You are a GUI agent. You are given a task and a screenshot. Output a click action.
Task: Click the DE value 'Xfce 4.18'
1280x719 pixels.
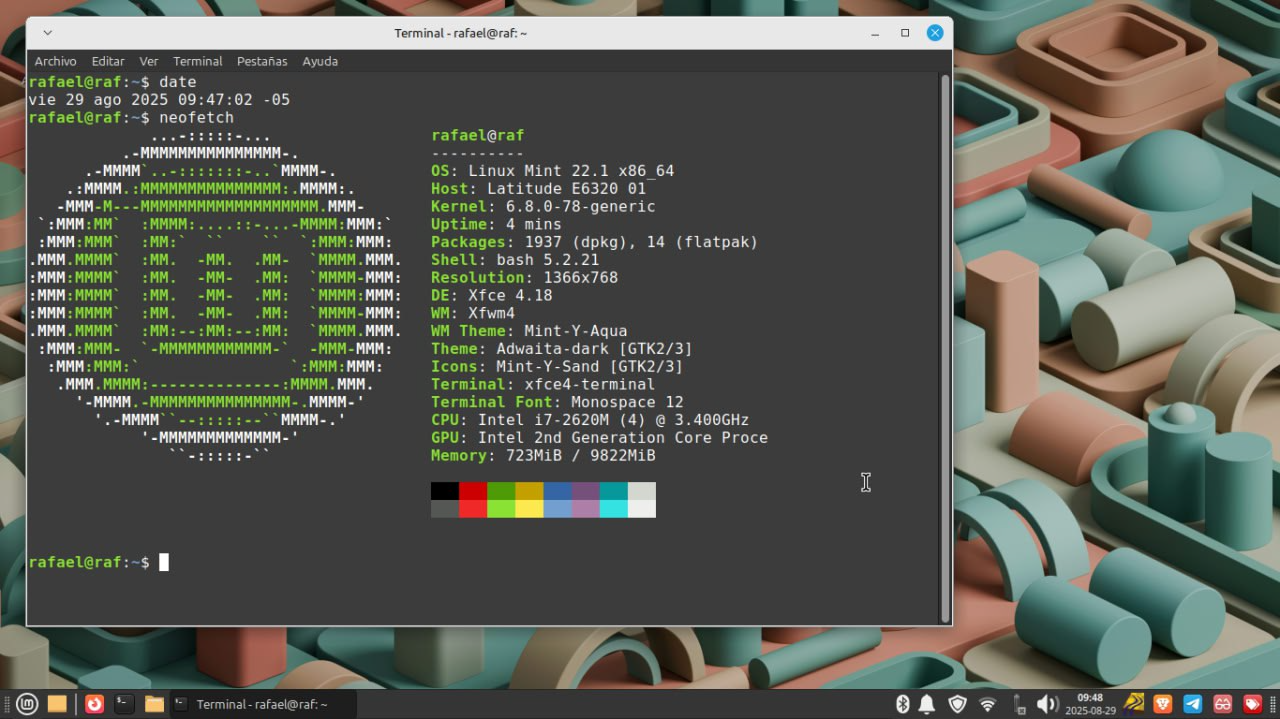(x=510, y=295)
